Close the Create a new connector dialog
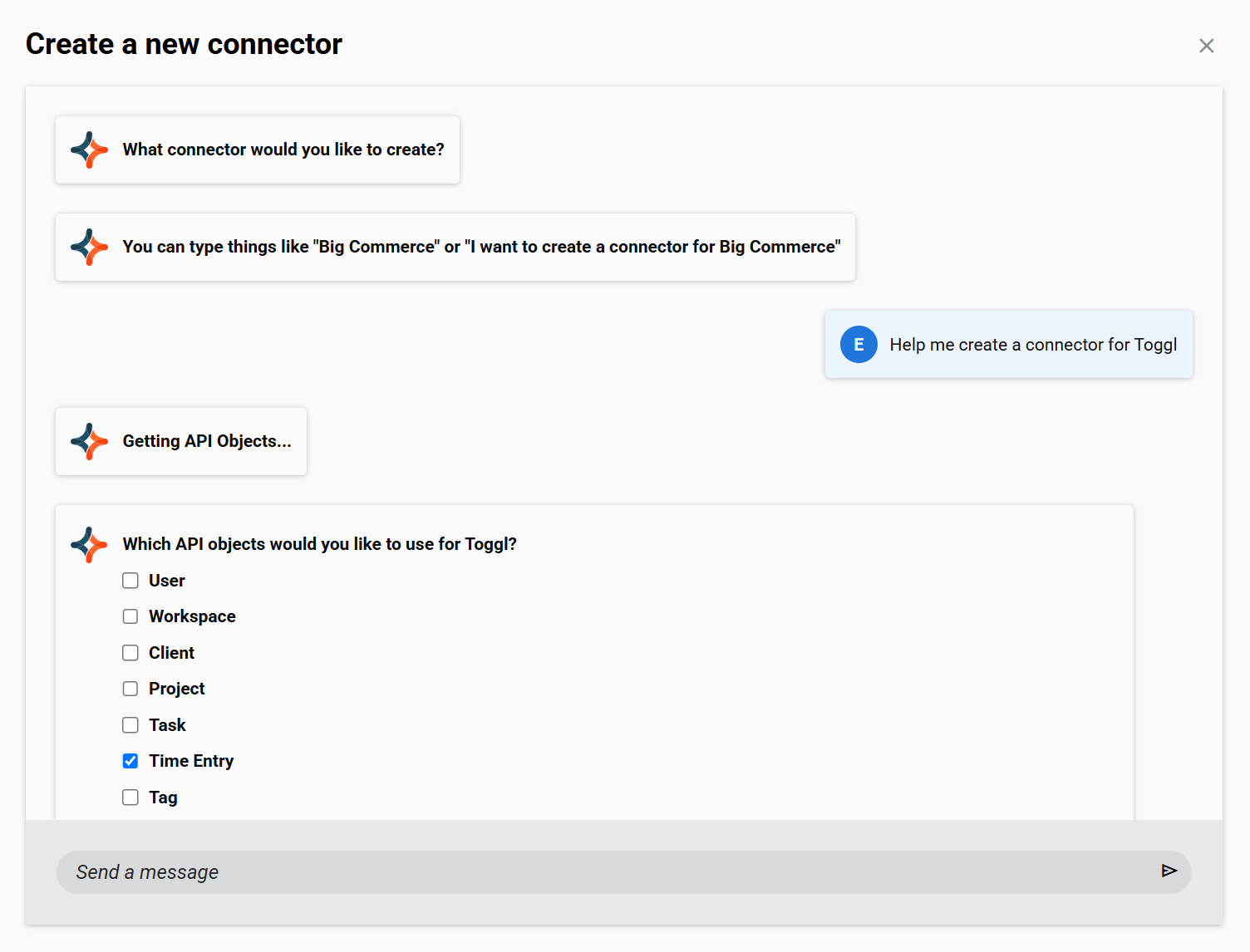Screen dimensions: 1250x952 tap(1206, 46)
